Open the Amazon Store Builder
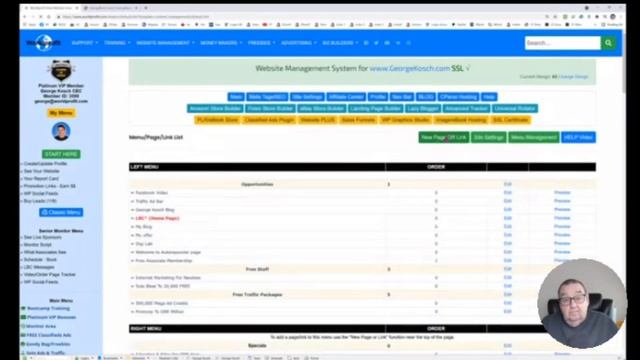The width and height of the screenshot is (640, 360). tap(215, 108)
